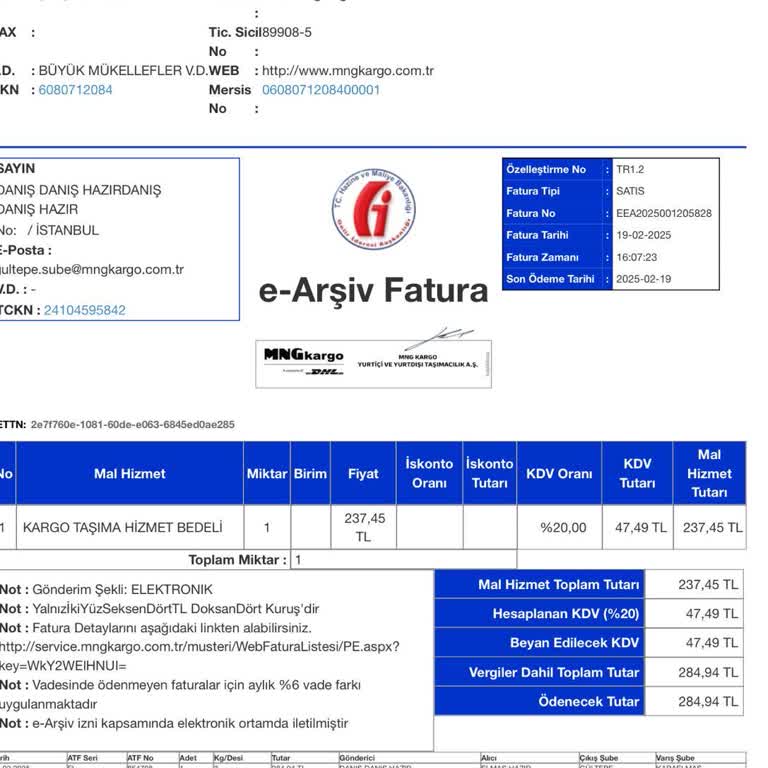Click the Mersis number 0608071208400001
The height and width of the screenshot is (768, 768).
pyautogui.click(x=321, y=90)
